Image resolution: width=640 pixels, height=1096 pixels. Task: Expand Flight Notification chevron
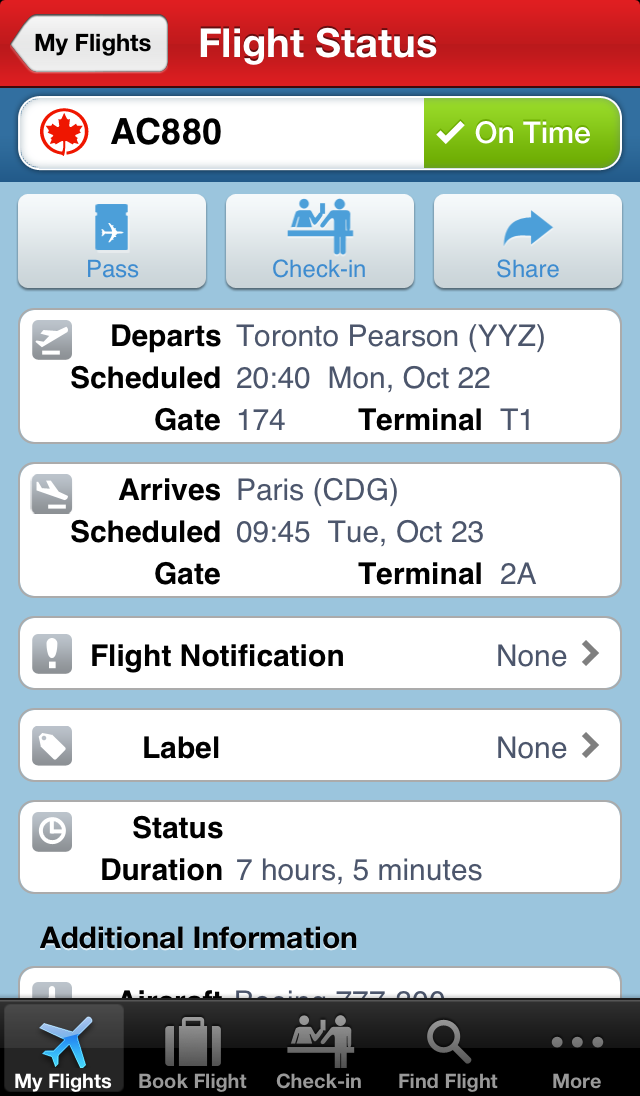[x=590, y=654]
